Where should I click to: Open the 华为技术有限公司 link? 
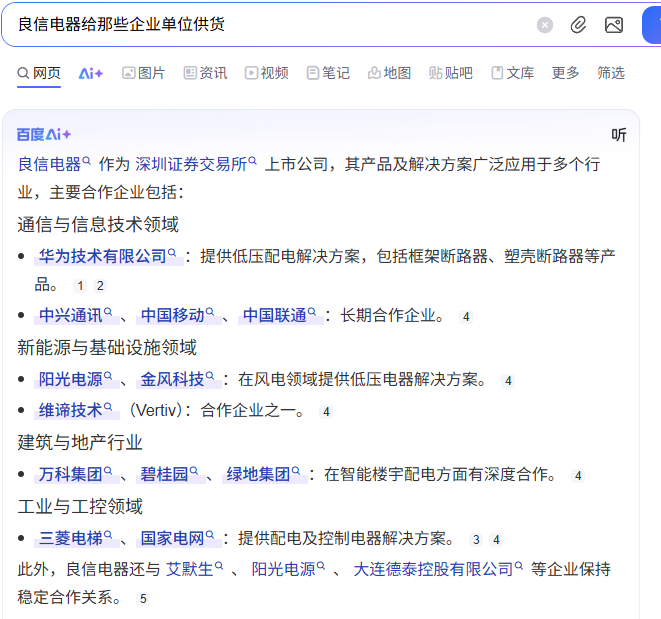[x=107, y=256]
